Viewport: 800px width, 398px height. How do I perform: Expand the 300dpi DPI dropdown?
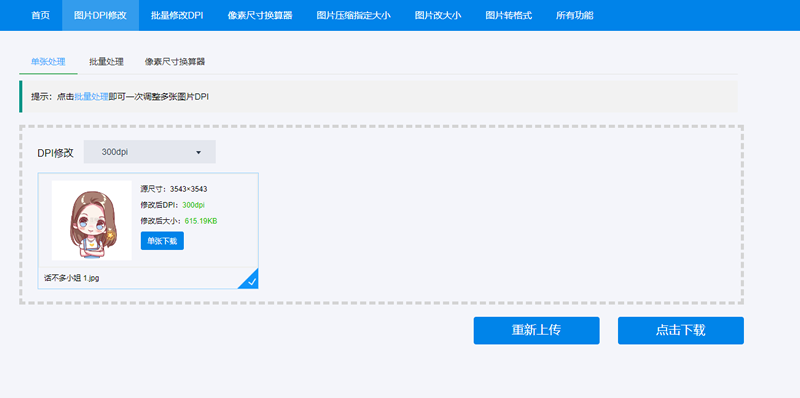[149, 152]
